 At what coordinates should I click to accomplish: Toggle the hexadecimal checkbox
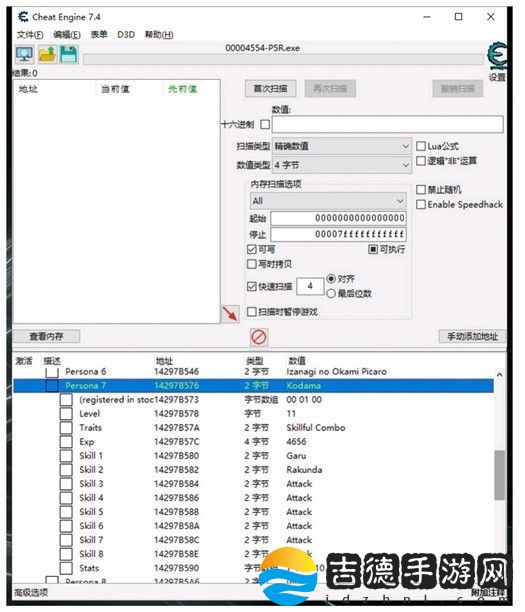265,125
